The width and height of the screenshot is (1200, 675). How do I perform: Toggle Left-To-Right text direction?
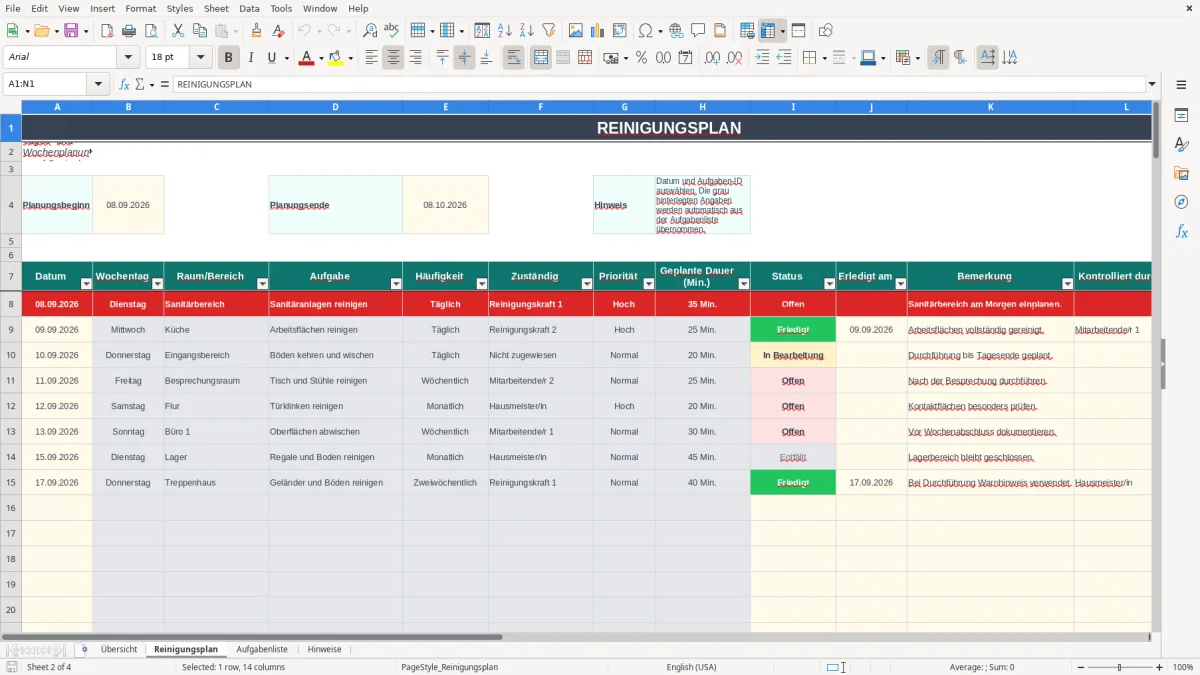coord(938,58)
